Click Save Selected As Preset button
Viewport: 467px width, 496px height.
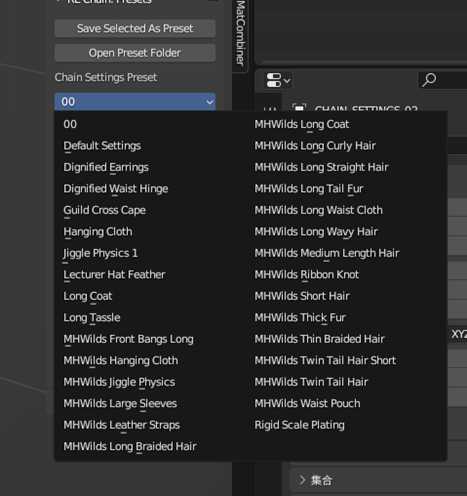[135, 28]
